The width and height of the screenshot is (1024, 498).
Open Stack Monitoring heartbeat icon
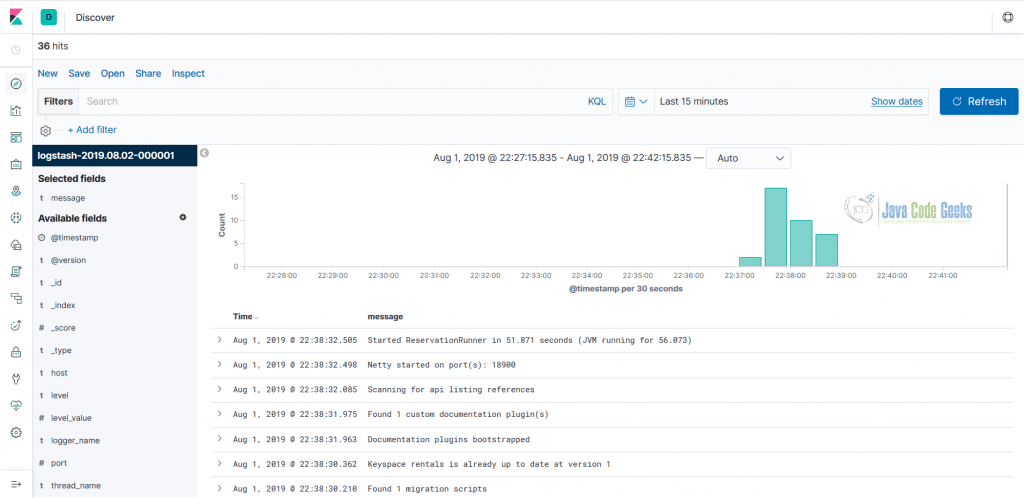coord(16,405)
